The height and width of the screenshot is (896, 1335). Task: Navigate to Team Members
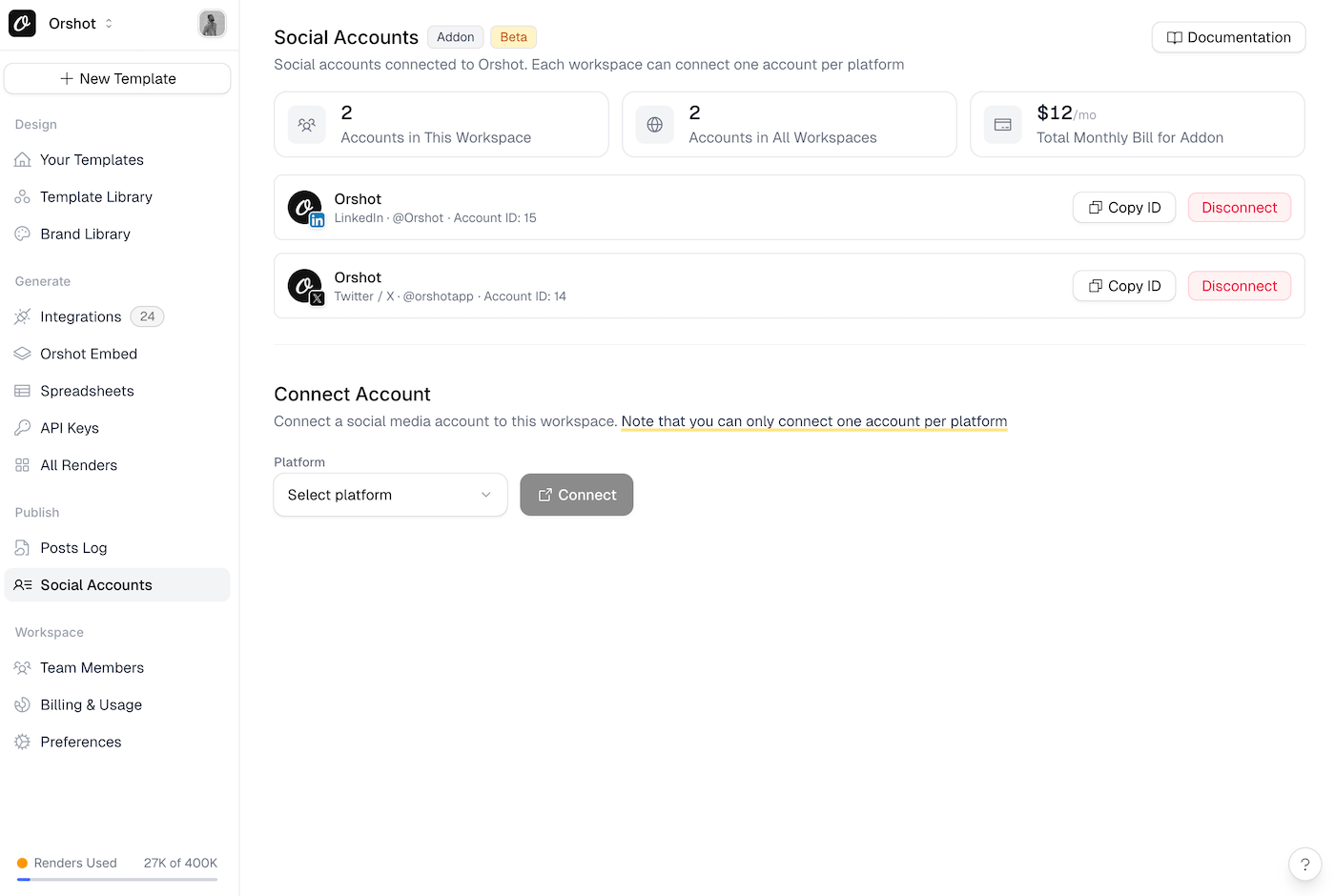pos(92,668)
